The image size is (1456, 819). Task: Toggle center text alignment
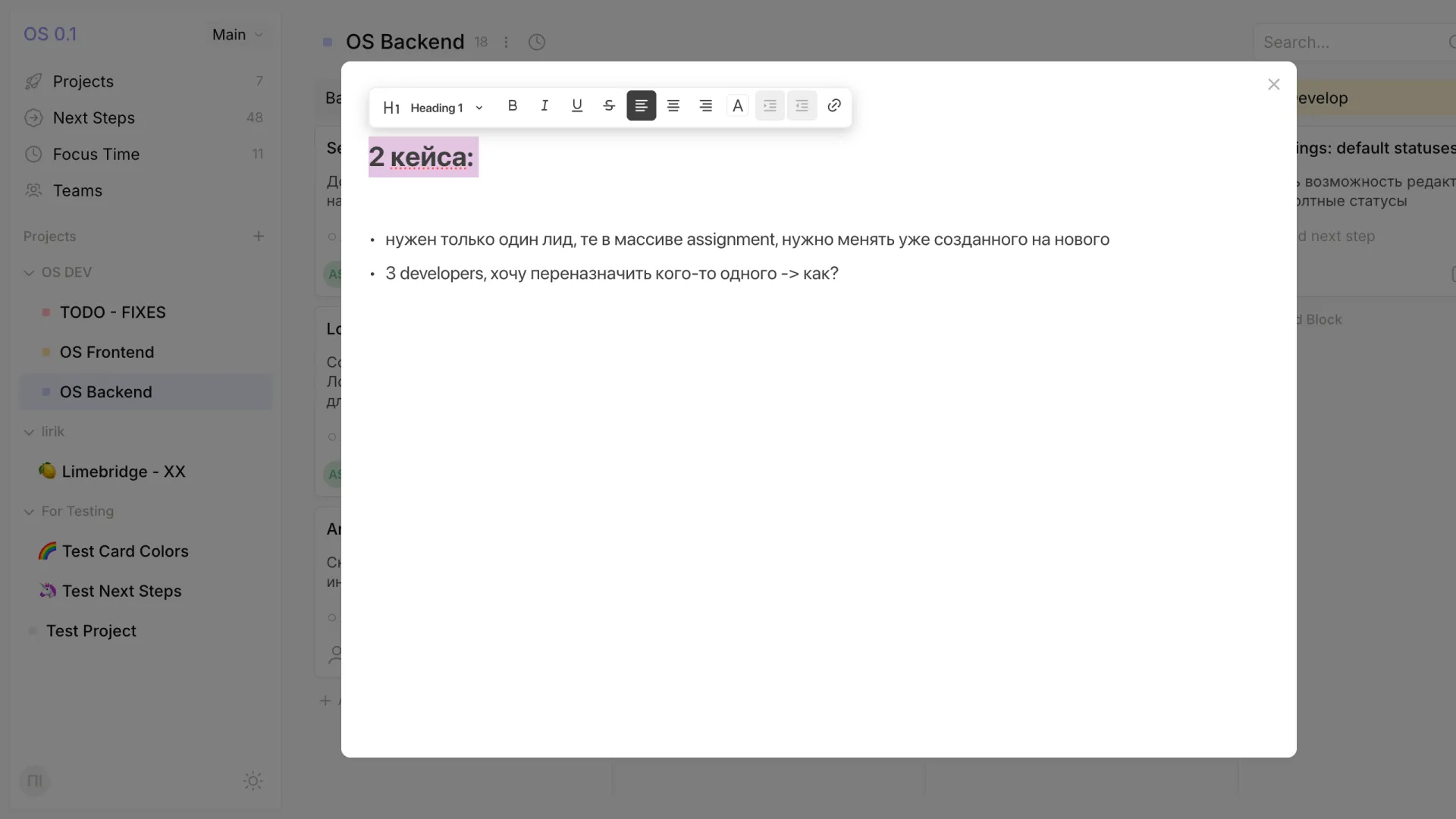[x=673, y=105]
